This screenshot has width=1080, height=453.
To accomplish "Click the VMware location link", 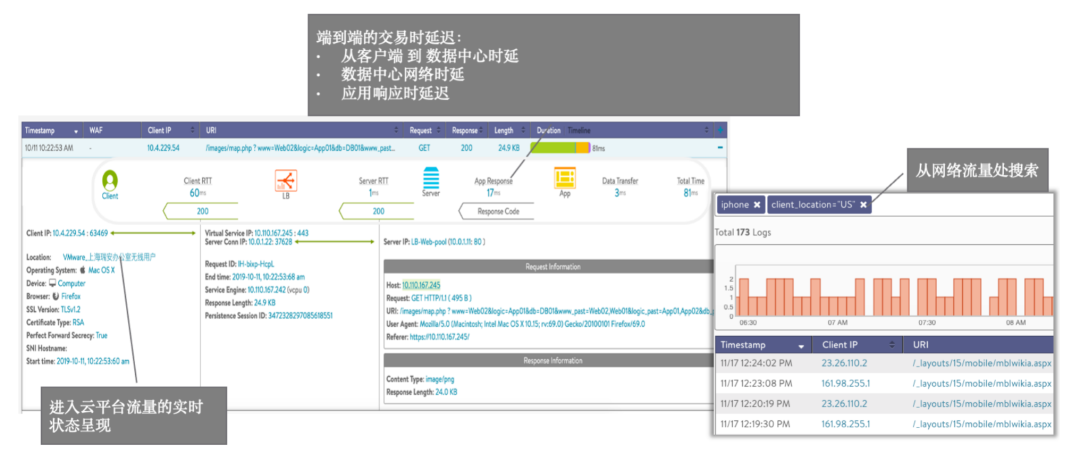I will pos(109,256).
